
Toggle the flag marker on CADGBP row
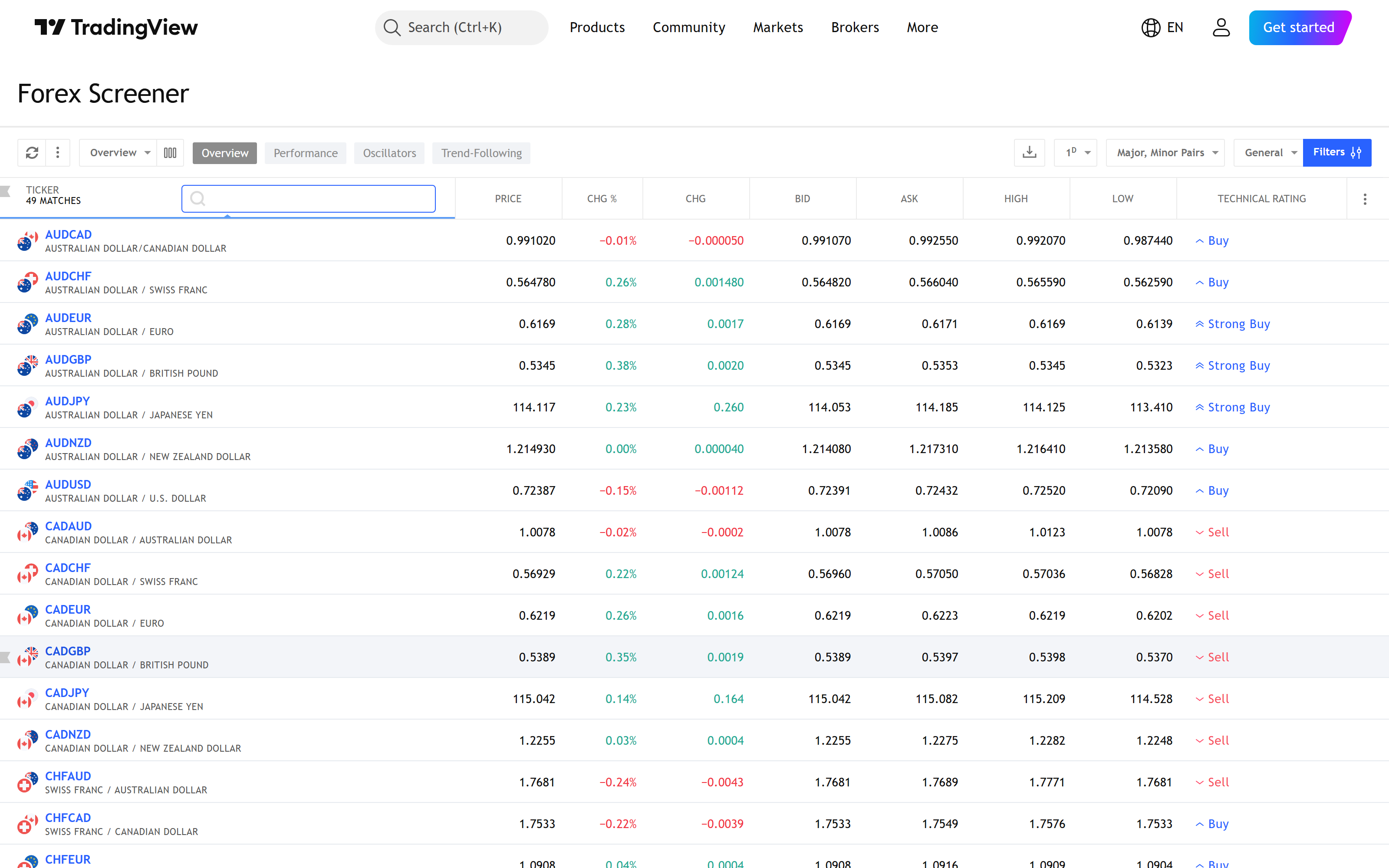pos(5,658)
